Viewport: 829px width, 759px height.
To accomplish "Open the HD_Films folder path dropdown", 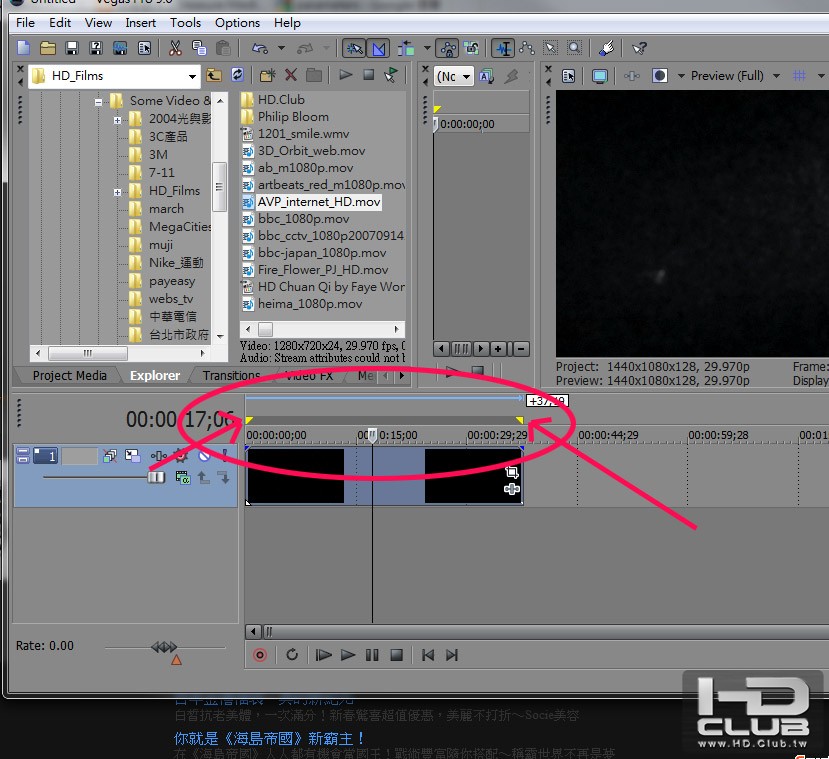I will click(x=192, y=76).
